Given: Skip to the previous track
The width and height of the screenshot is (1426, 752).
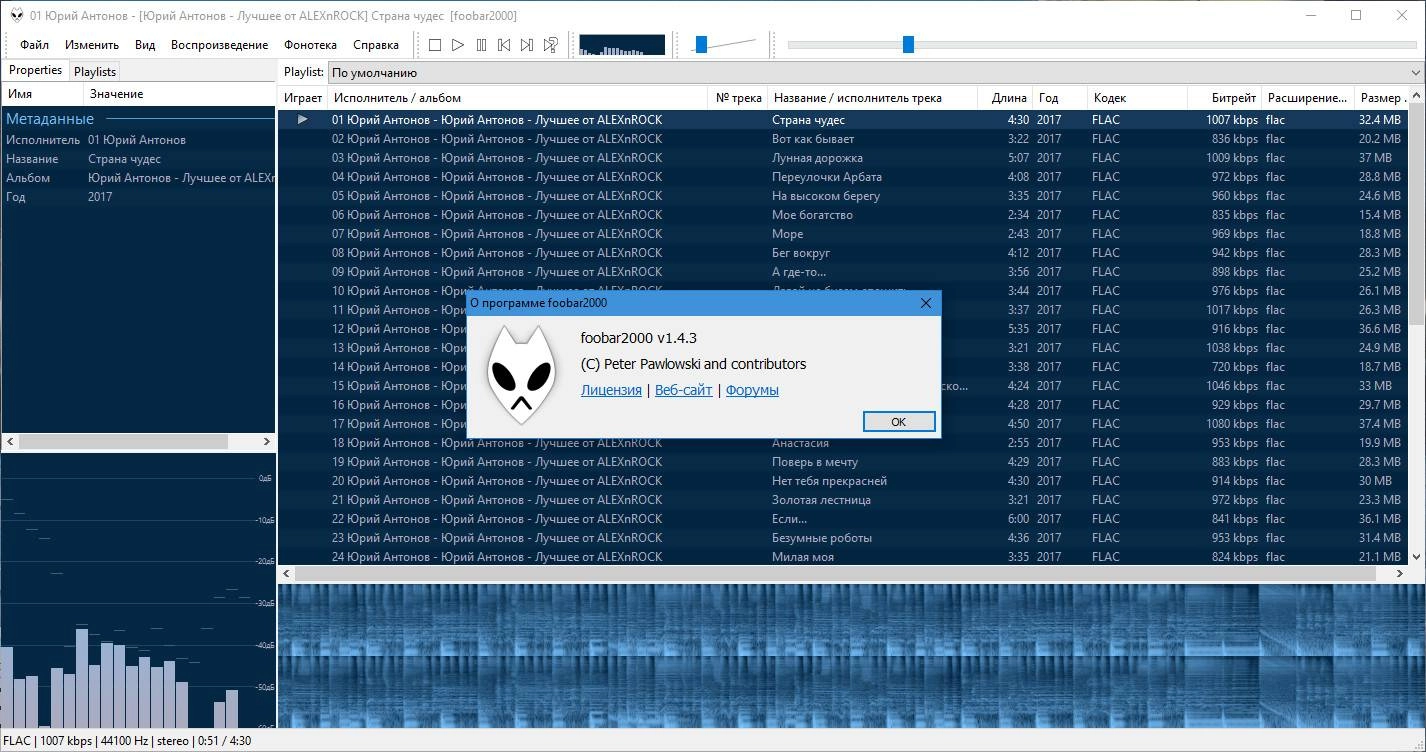Looking at the screenshot, I should (504, 45).
